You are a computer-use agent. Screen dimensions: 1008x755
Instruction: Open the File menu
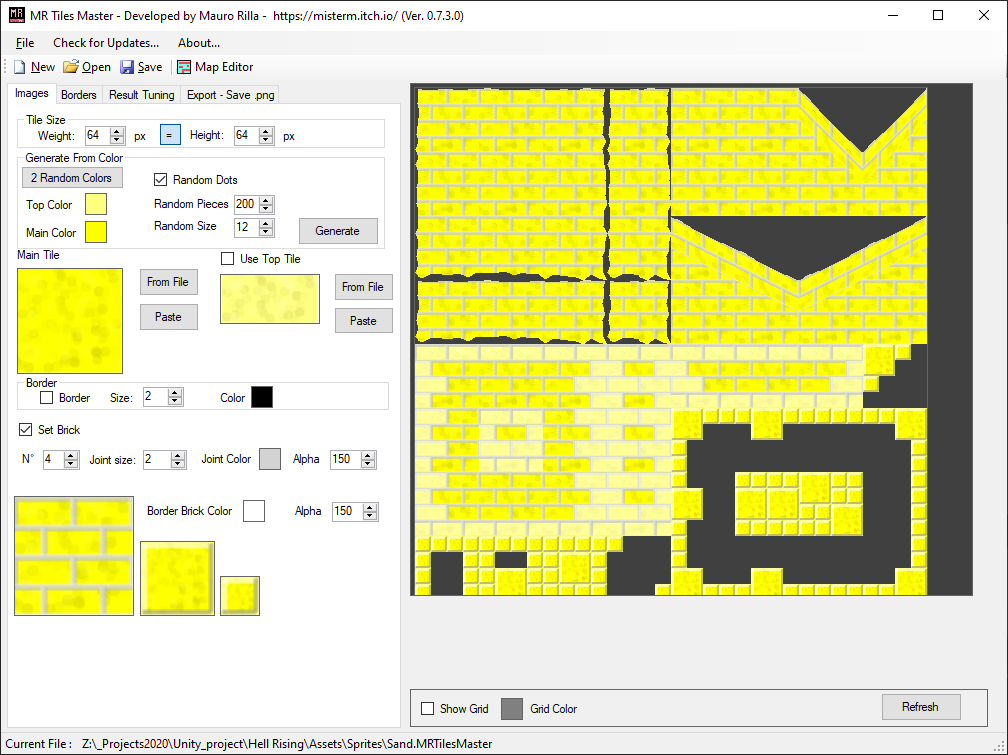25,43
